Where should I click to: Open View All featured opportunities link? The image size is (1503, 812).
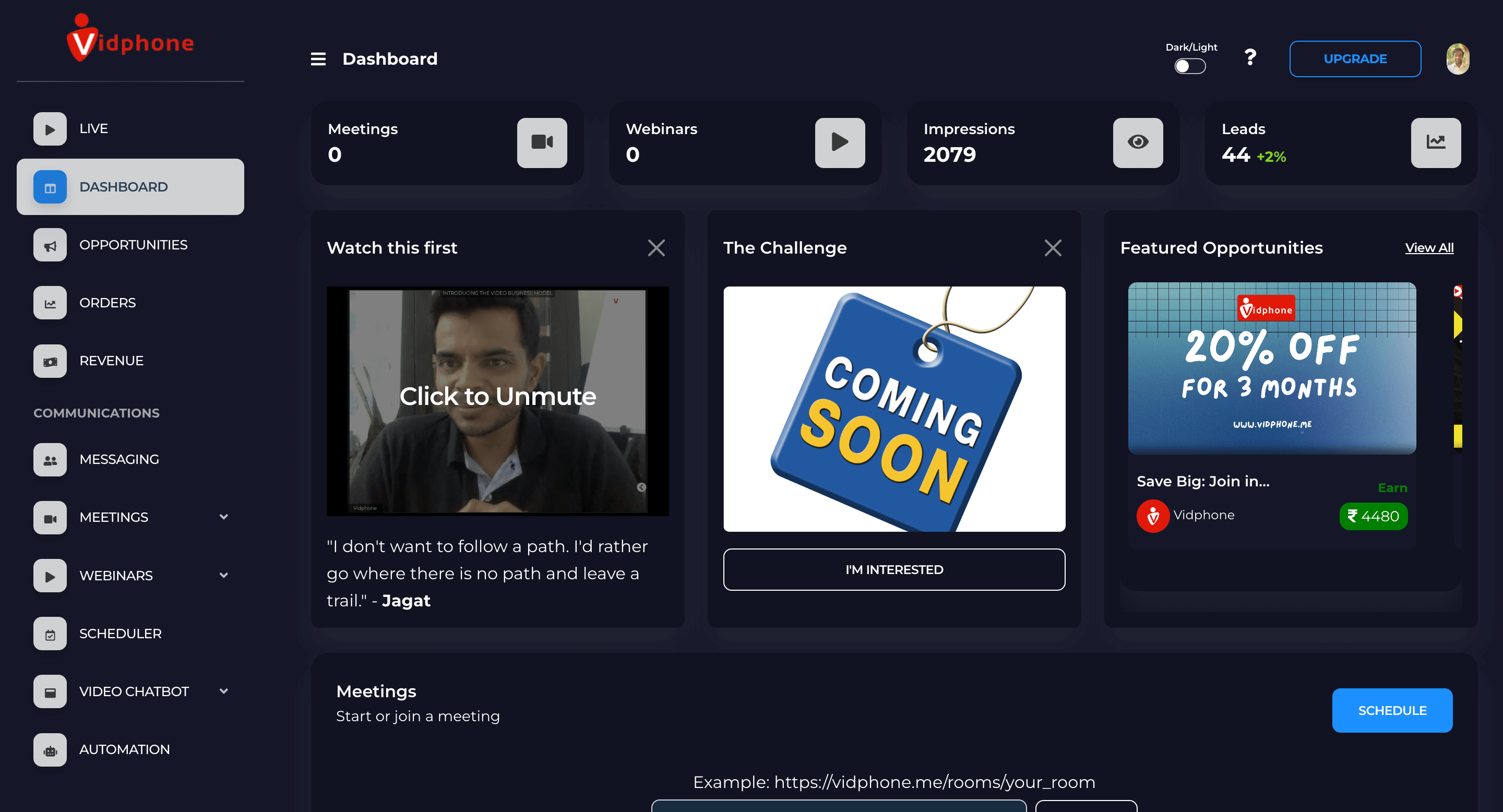coord(1429,248)
